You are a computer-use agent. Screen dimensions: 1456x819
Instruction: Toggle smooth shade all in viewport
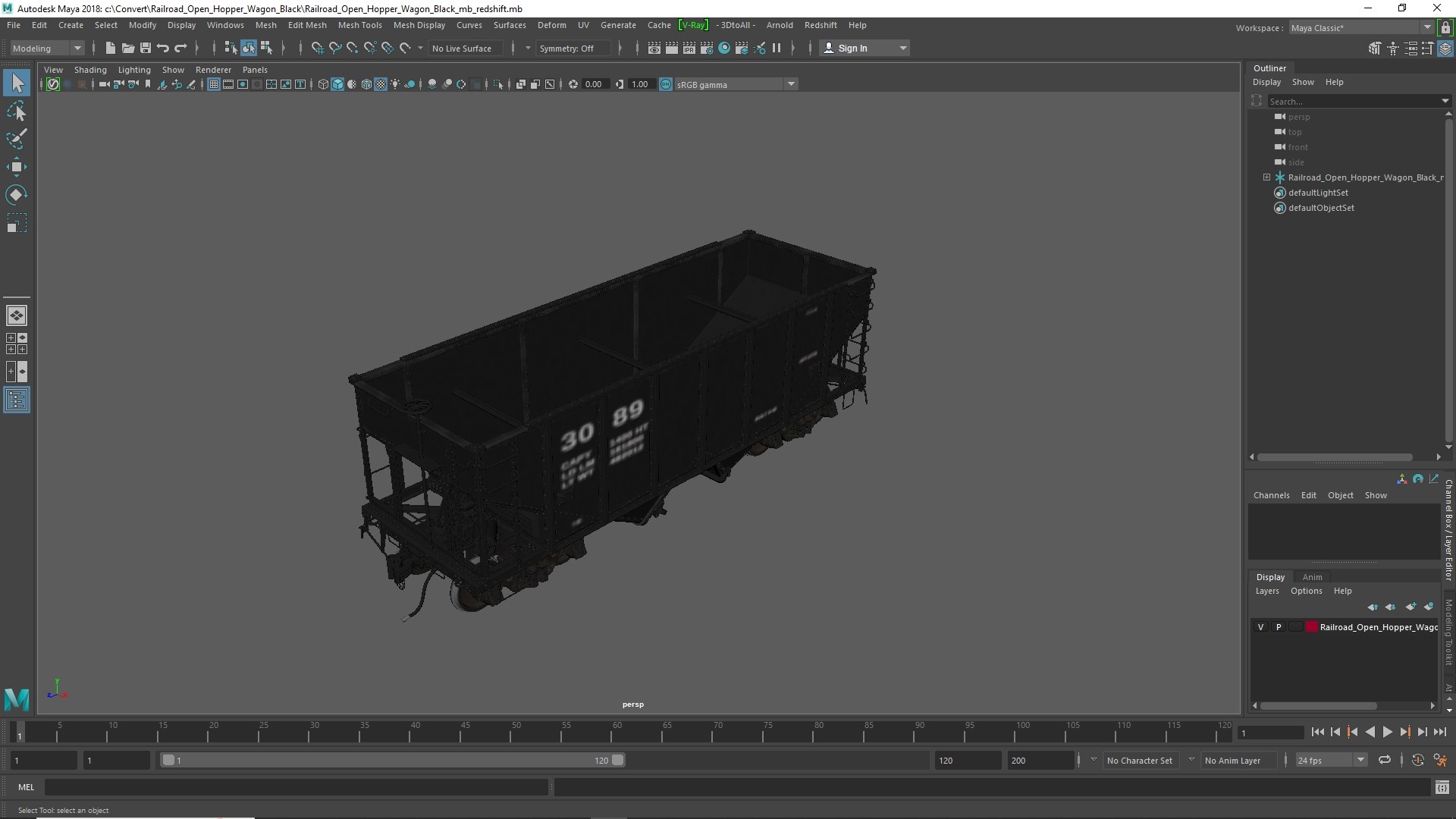(337, 84)
